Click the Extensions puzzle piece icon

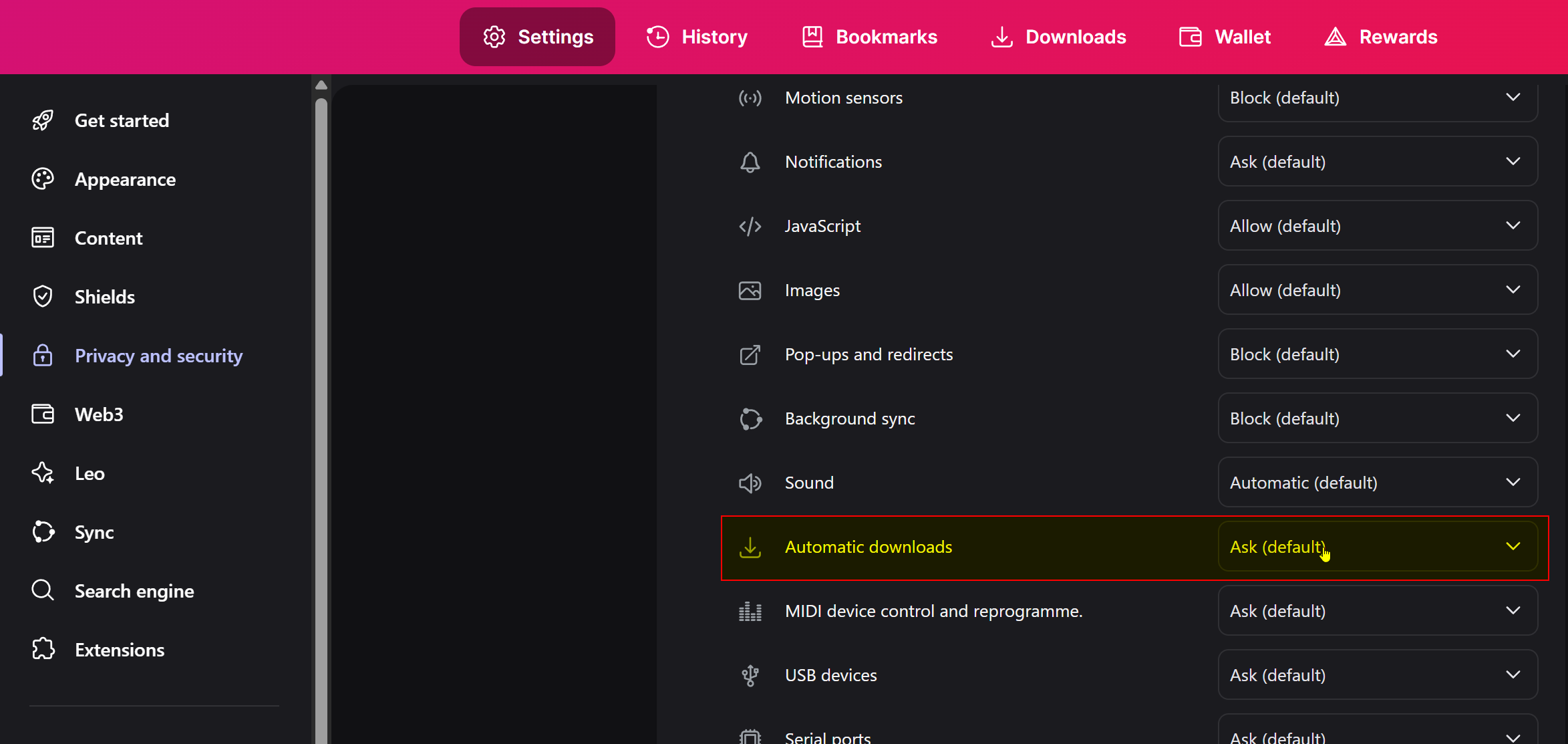pos(43,650)
